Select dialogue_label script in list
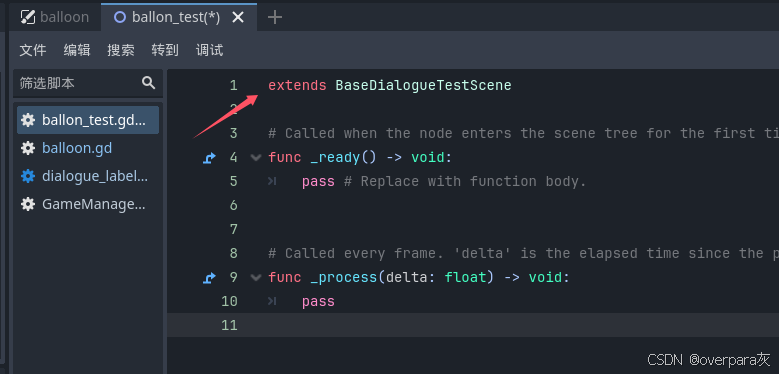Viewport: 779px width, 374px height. [x=88, y=176]
